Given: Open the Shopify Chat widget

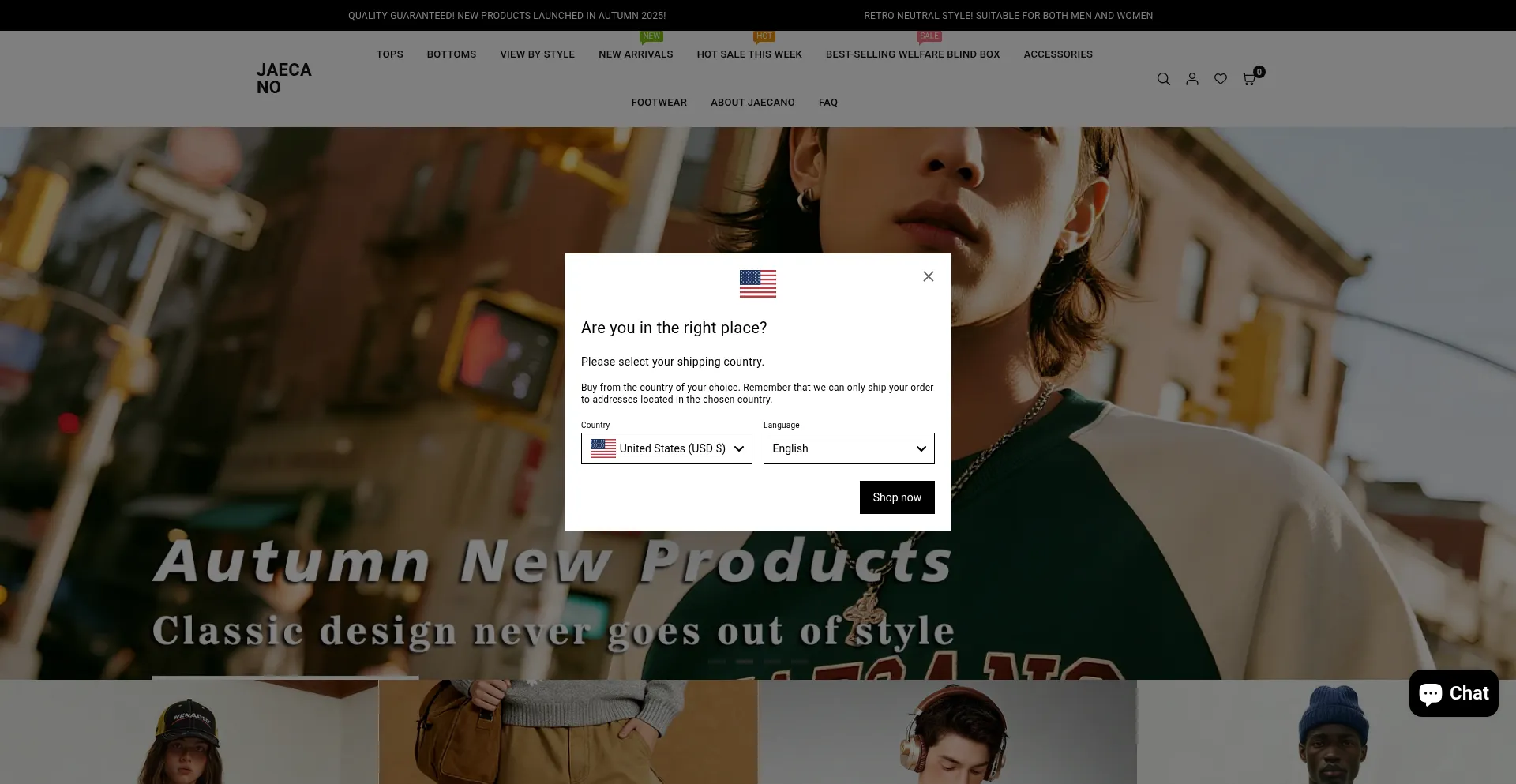Looking at the screenshot, I should [1453, 693].
